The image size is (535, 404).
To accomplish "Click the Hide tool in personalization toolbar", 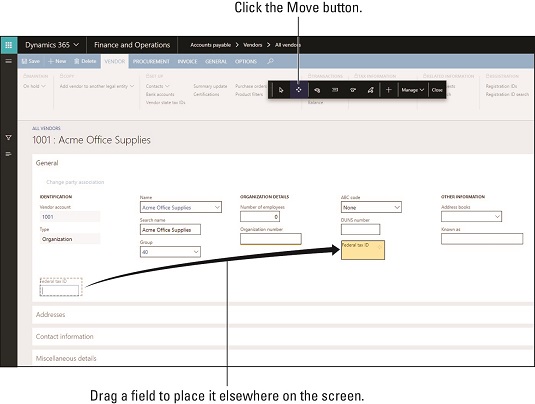I will [x=317, y=90].
